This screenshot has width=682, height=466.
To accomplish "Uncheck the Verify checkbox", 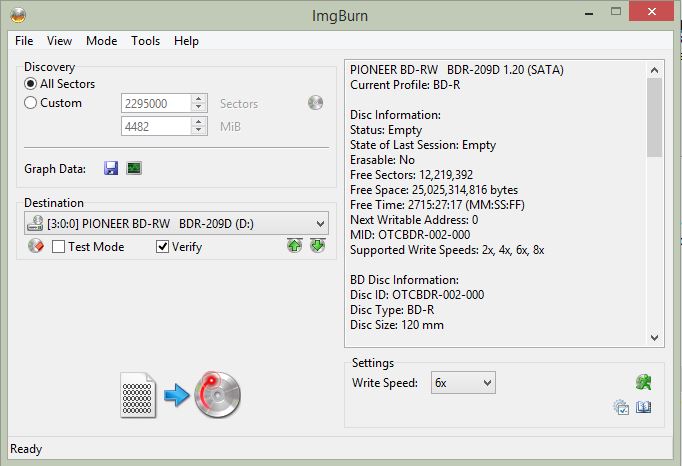I will (x=162, y=247).
